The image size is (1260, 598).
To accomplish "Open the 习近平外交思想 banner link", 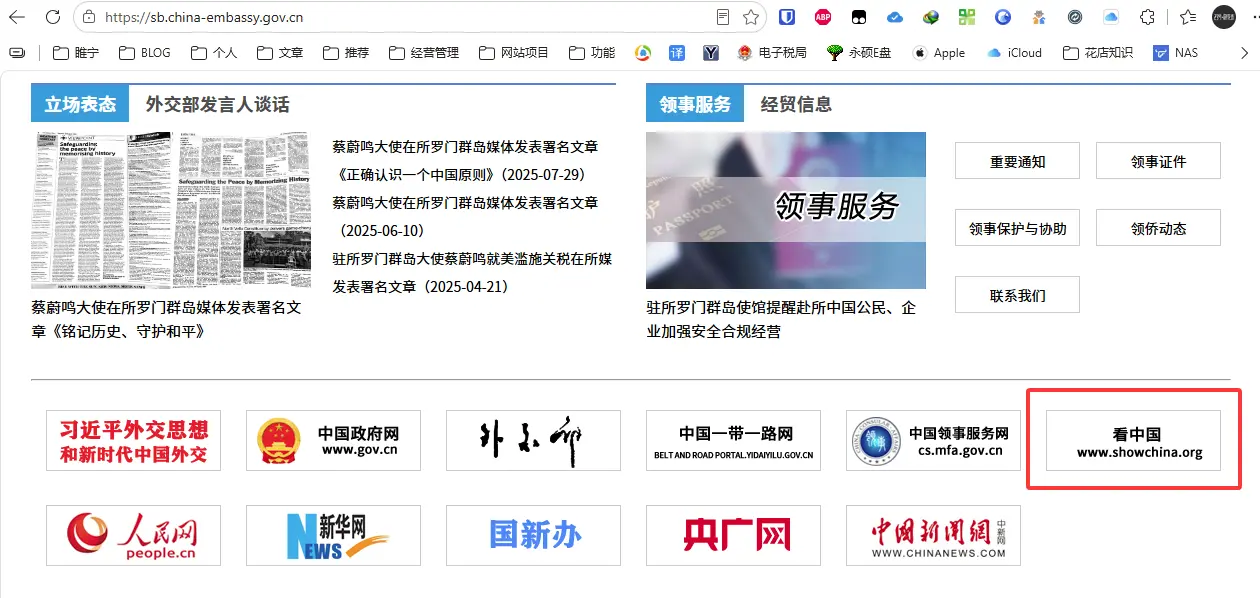I will pyautogui.click(x=133, y=440).
